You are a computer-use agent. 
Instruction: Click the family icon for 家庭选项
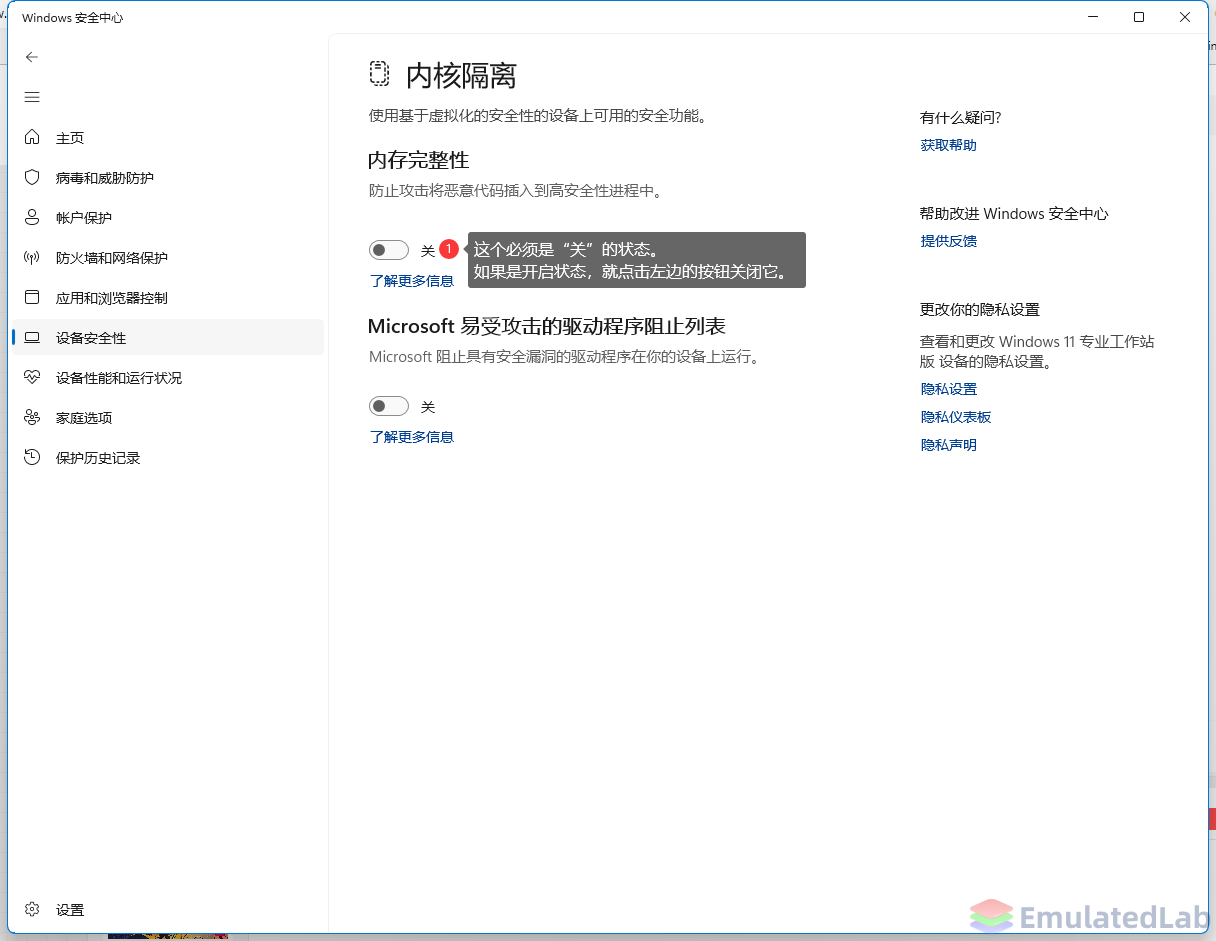pos(32,417)
